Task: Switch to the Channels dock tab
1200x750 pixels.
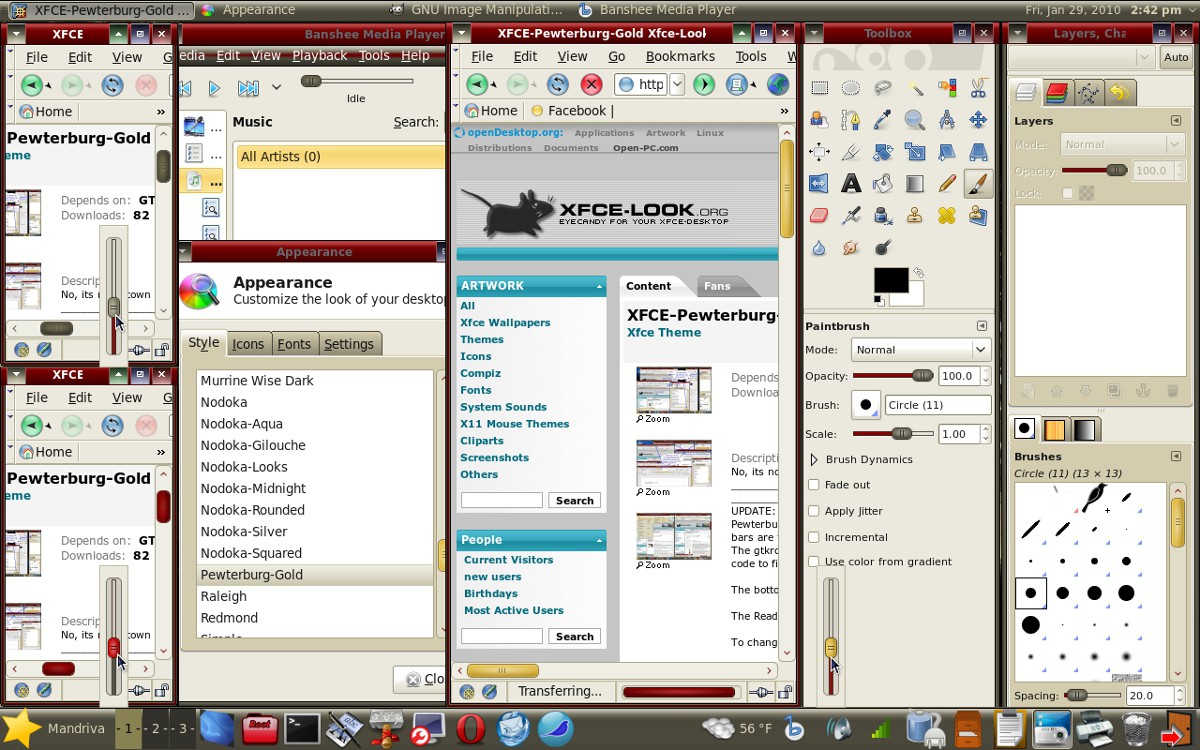Action: (1058, 93)
